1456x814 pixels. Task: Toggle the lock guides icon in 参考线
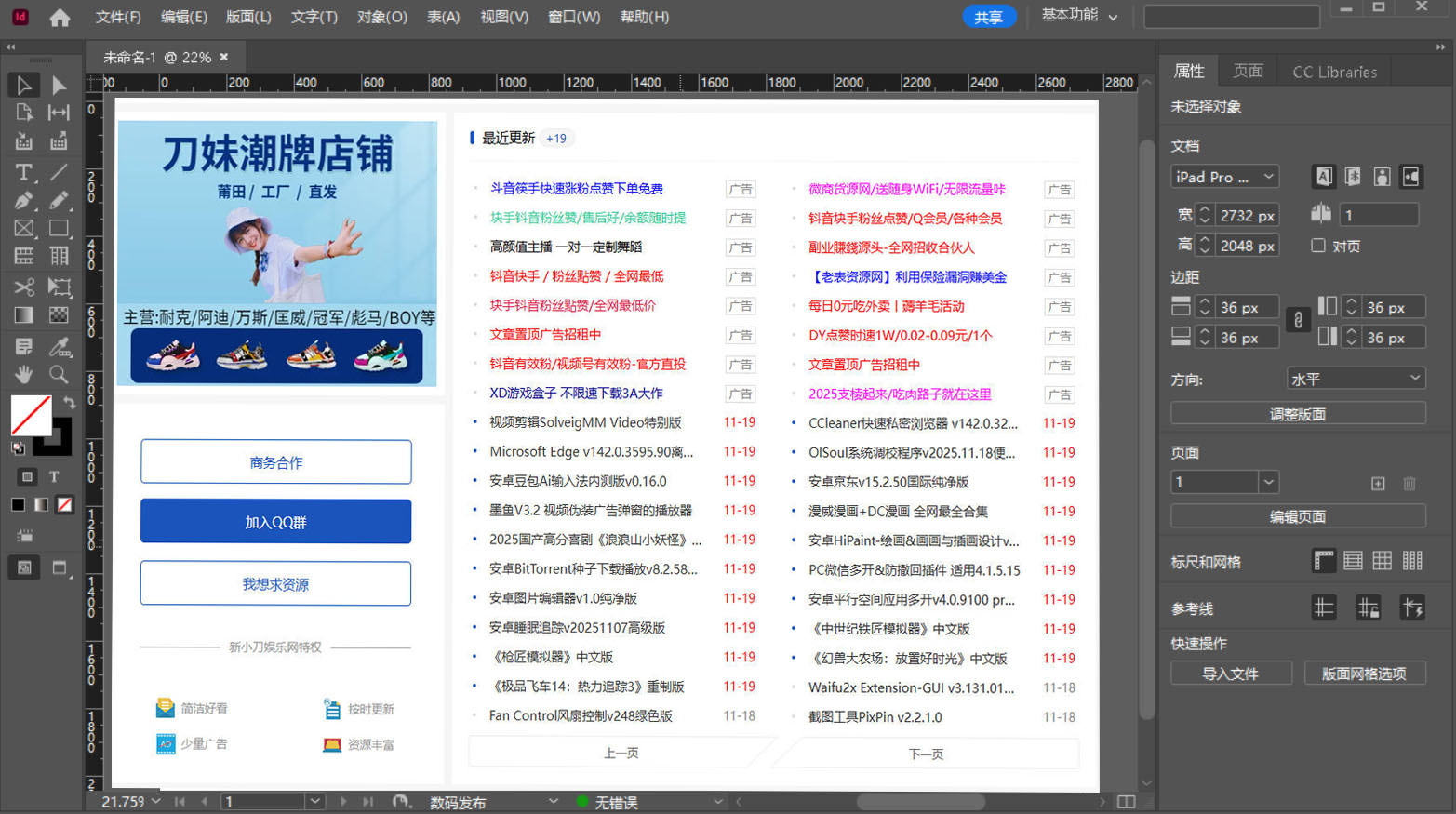[x=1368, y=607]
